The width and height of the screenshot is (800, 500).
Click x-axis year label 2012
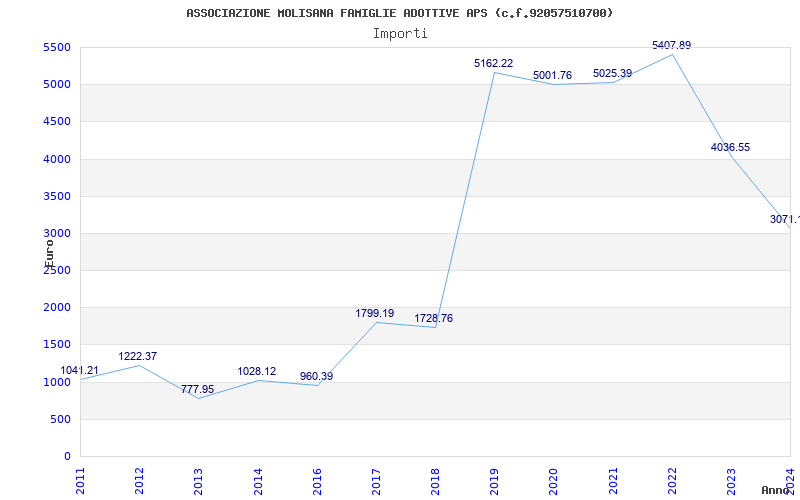[x=139, y=481]
